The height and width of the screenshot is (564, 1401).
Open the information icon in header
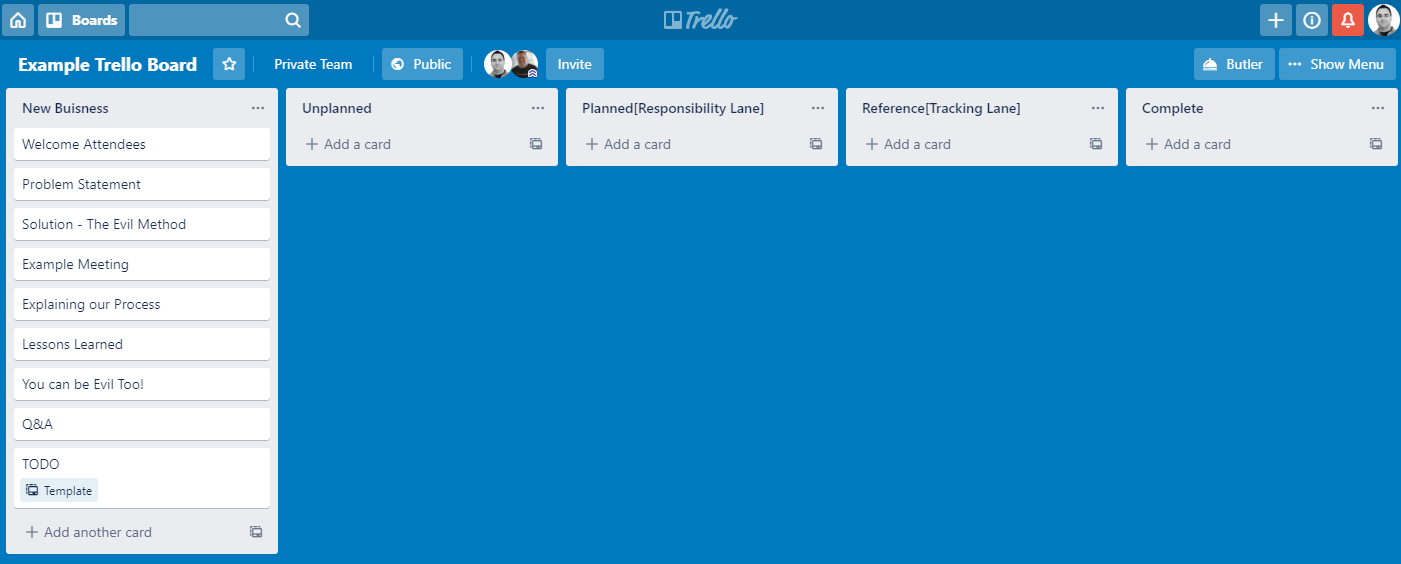tap(1311, 20)
